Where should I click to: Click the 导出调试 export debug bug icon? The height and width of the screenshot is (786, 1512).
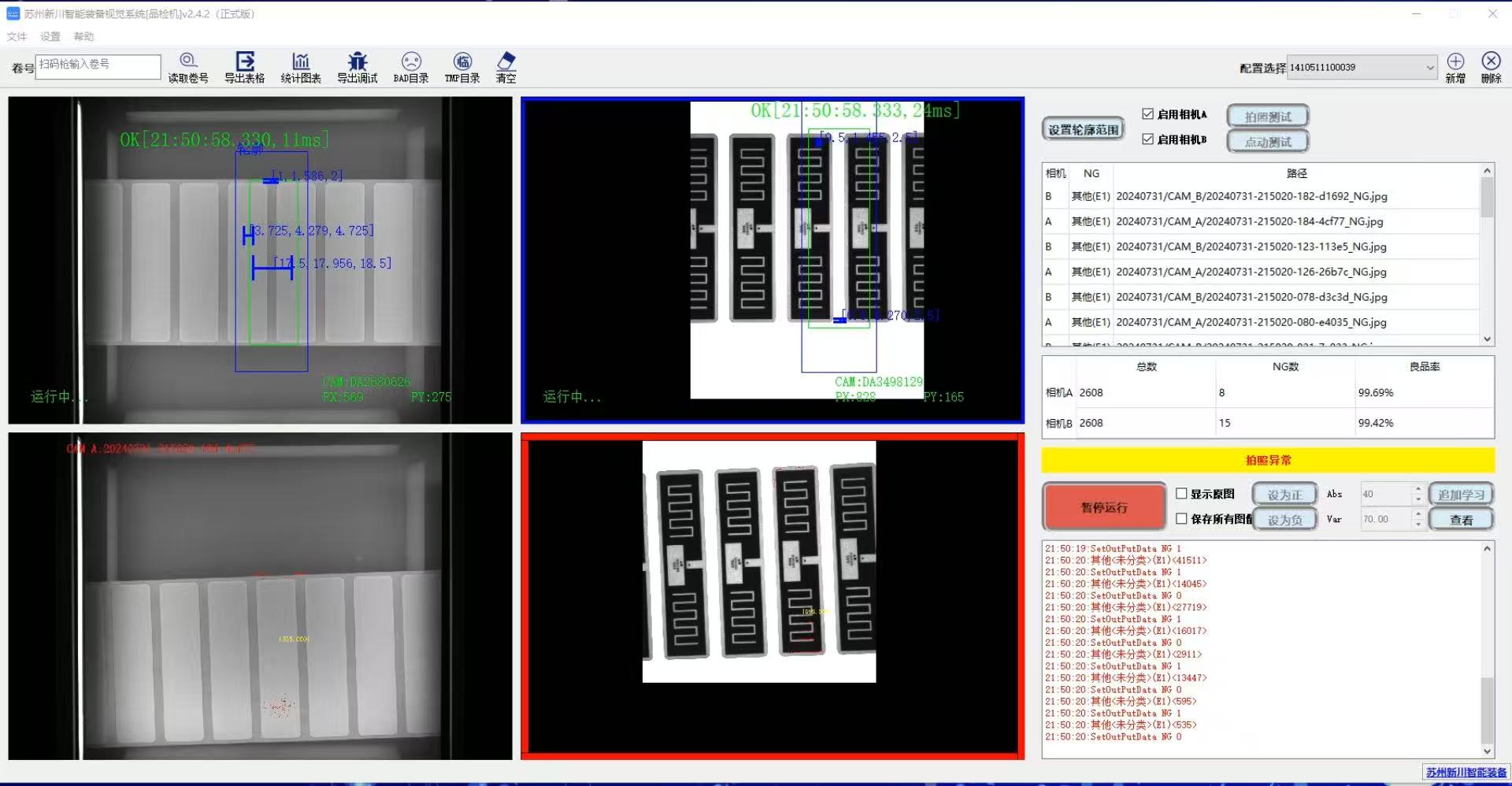click(x=358, y=61)
